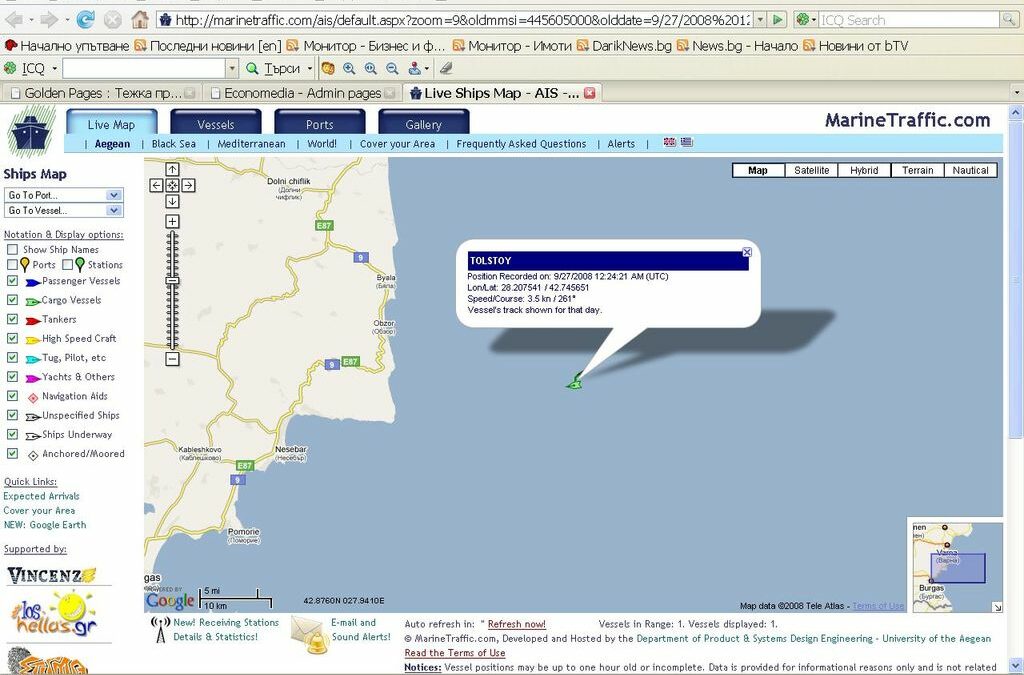The height and width of the screenshot is (675, 1024).
Task: Enable Show Ship Names checkbox
Action: pos(12,249)
